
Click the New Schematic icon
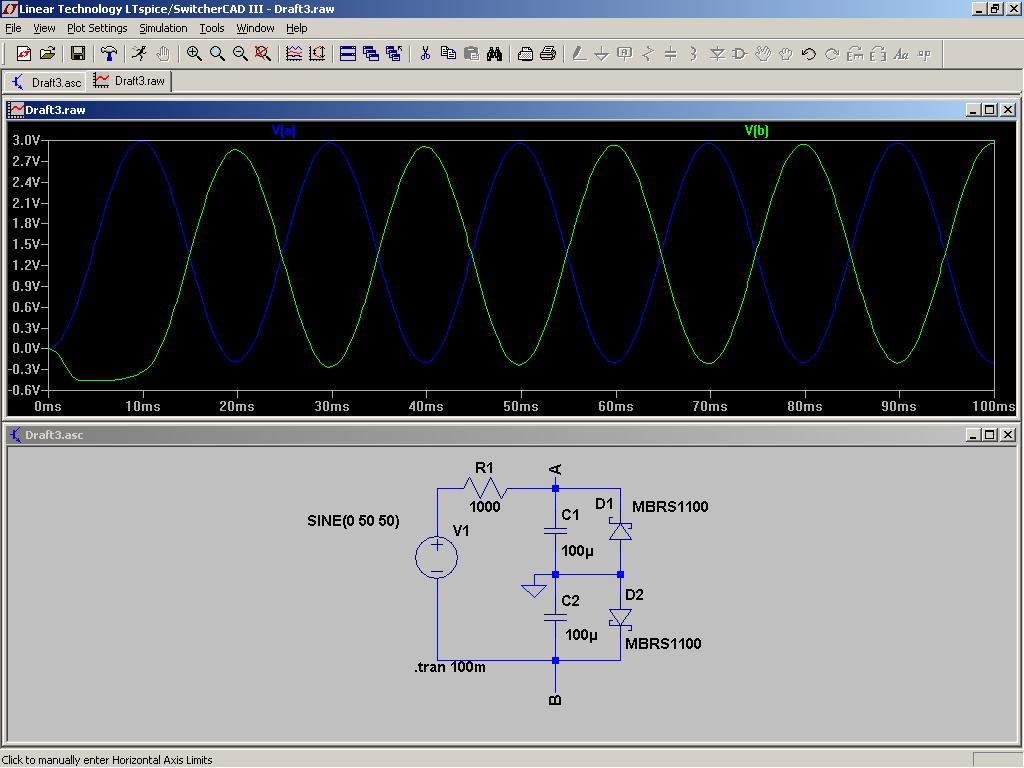tap(23, 54)
